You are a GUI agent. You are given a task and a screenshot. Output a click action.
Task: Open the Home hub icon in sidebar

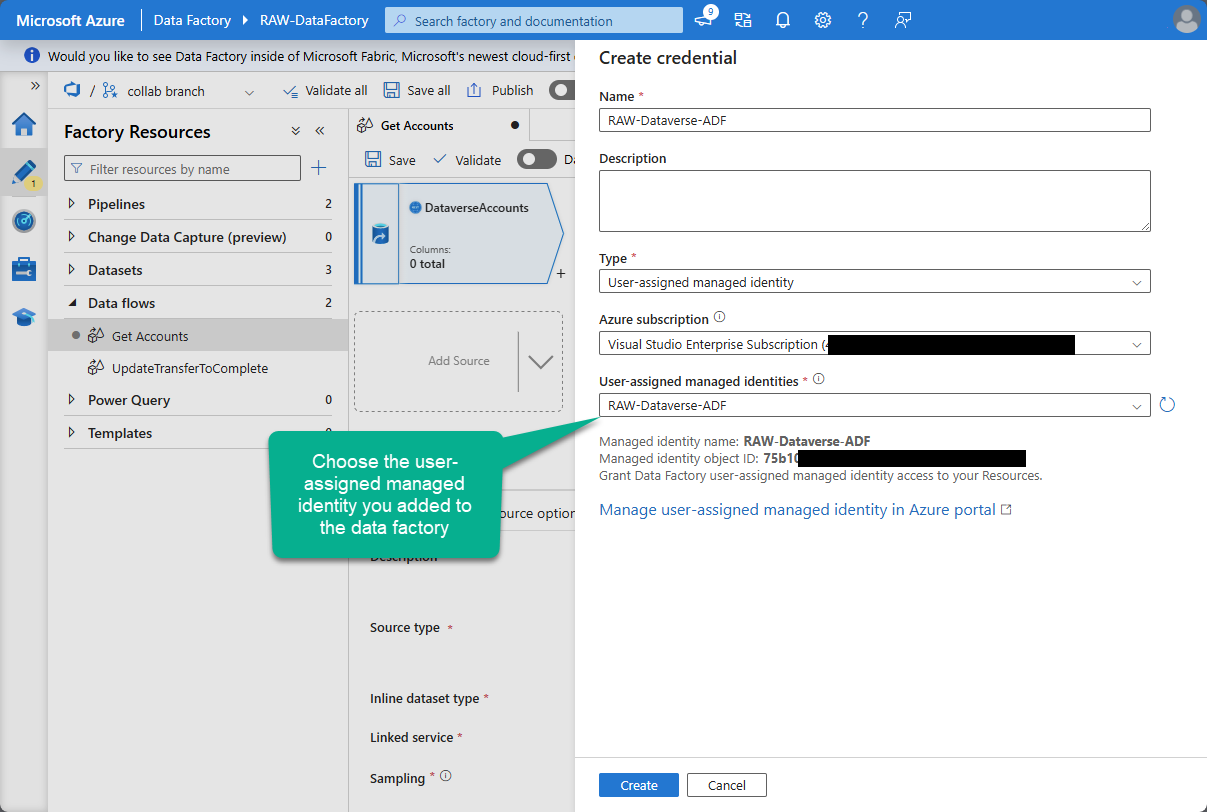(23, 124)
